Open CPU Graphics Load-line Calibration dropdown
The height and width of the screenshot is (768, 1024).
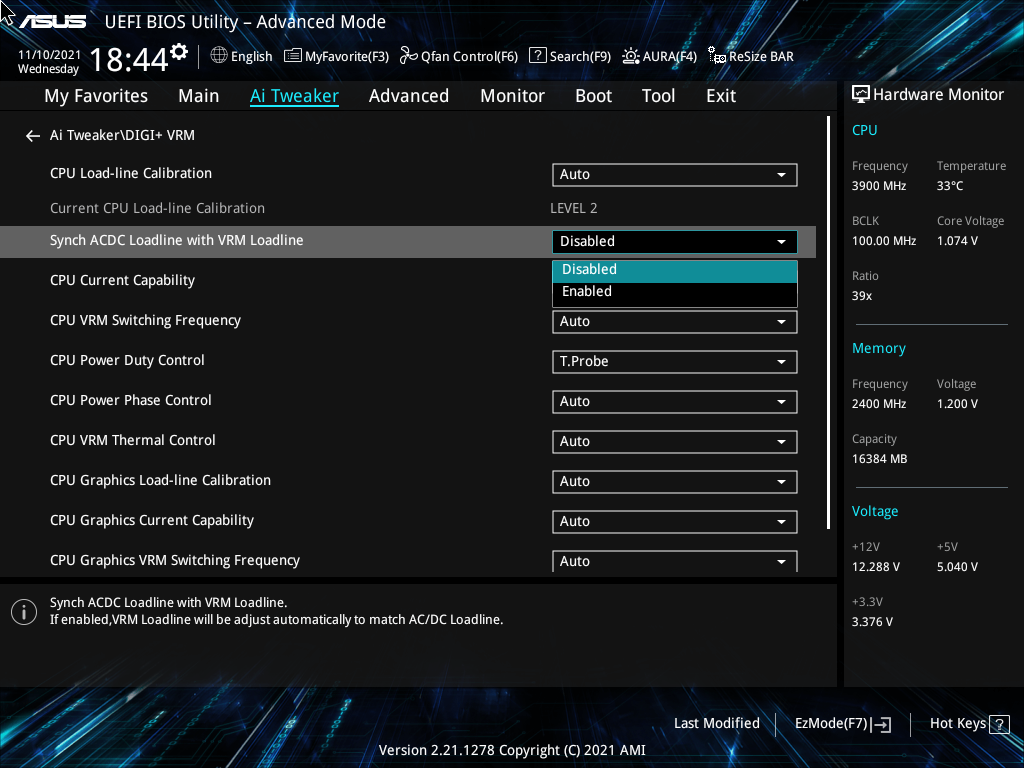coord(675,482)
